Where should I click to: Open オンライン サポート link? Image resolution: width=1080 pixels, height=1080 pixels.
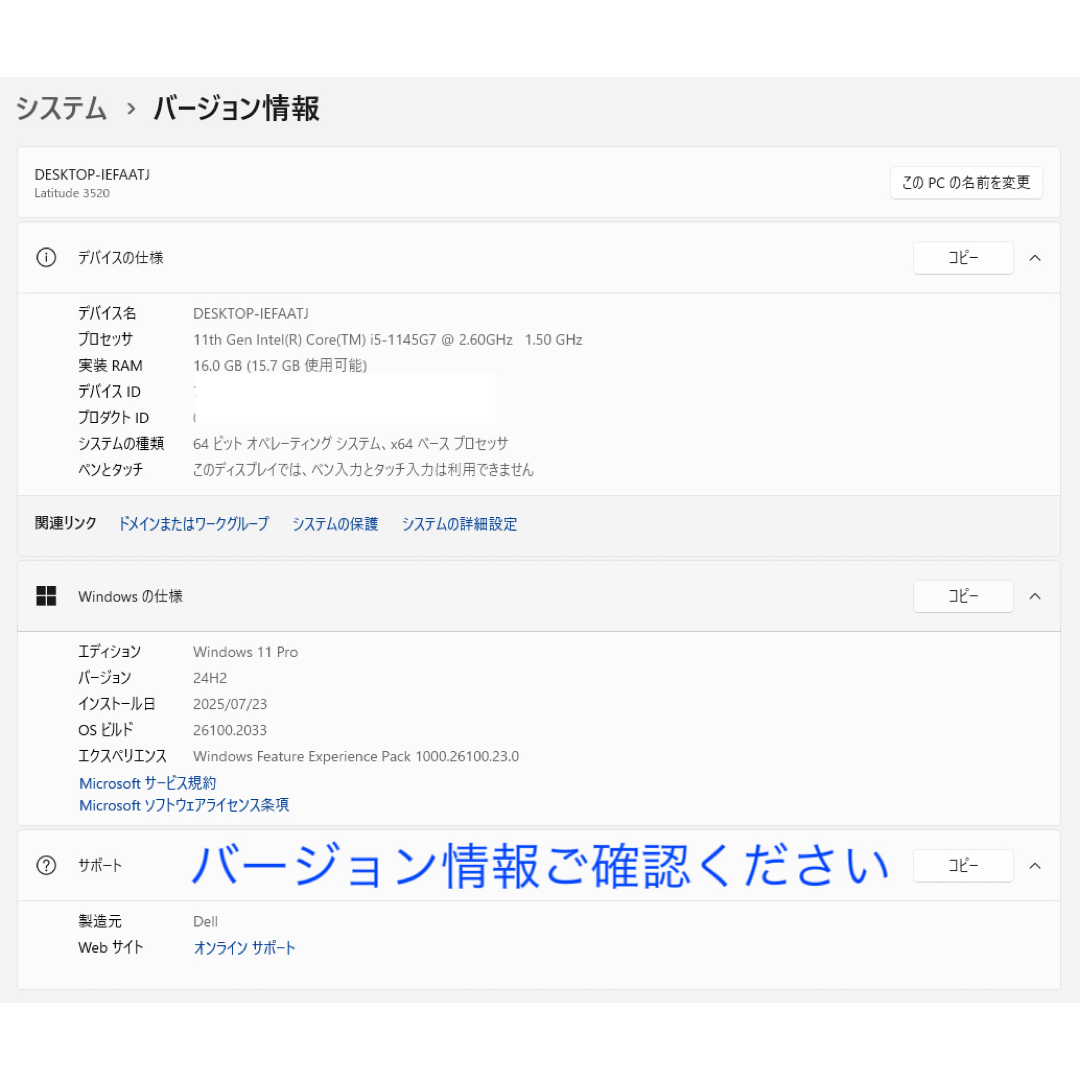(245, 948)
